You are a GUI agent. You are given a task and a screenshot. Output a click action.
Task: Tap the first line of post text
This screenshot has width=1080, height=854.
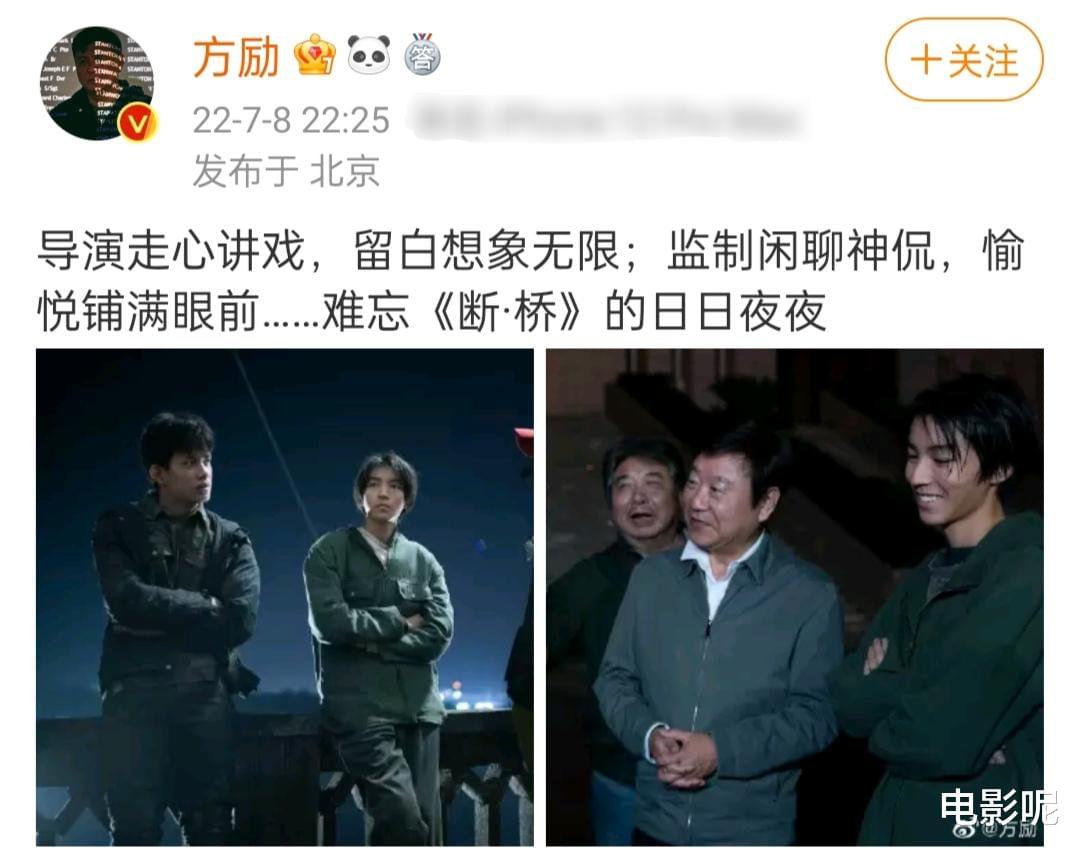[530, 250]
